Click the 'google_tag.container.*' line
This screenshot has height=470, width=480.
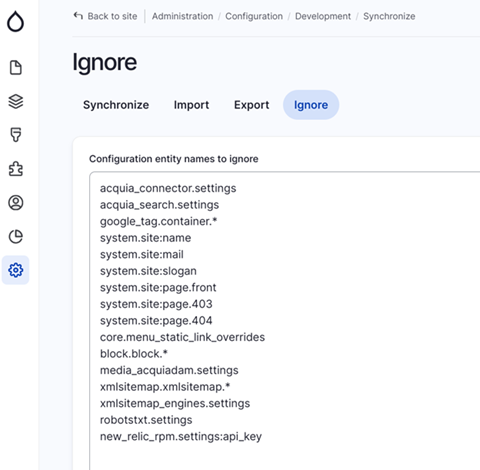click(x=158, y=221)
